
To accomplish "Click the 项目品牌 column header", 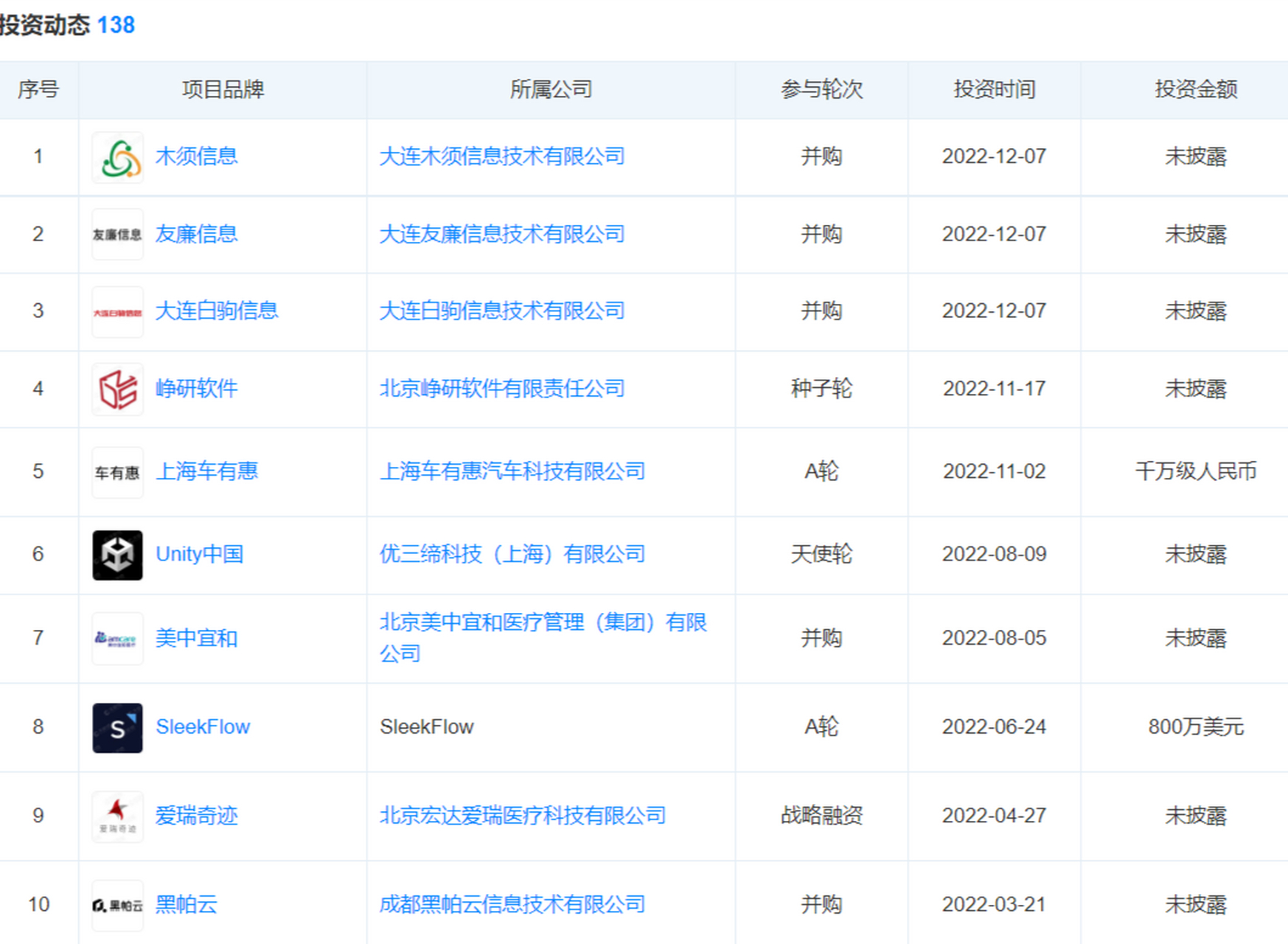I will coord(223,89).
